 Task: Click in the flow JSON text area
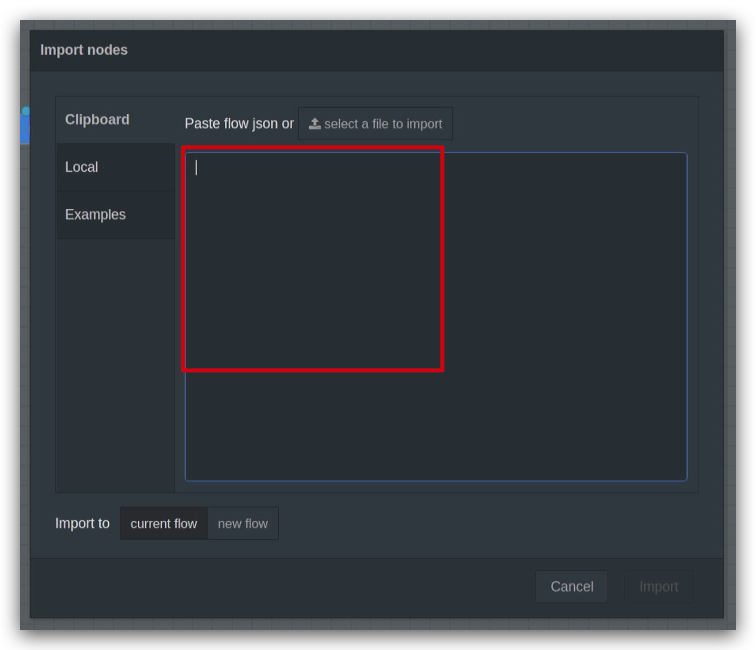436,316
